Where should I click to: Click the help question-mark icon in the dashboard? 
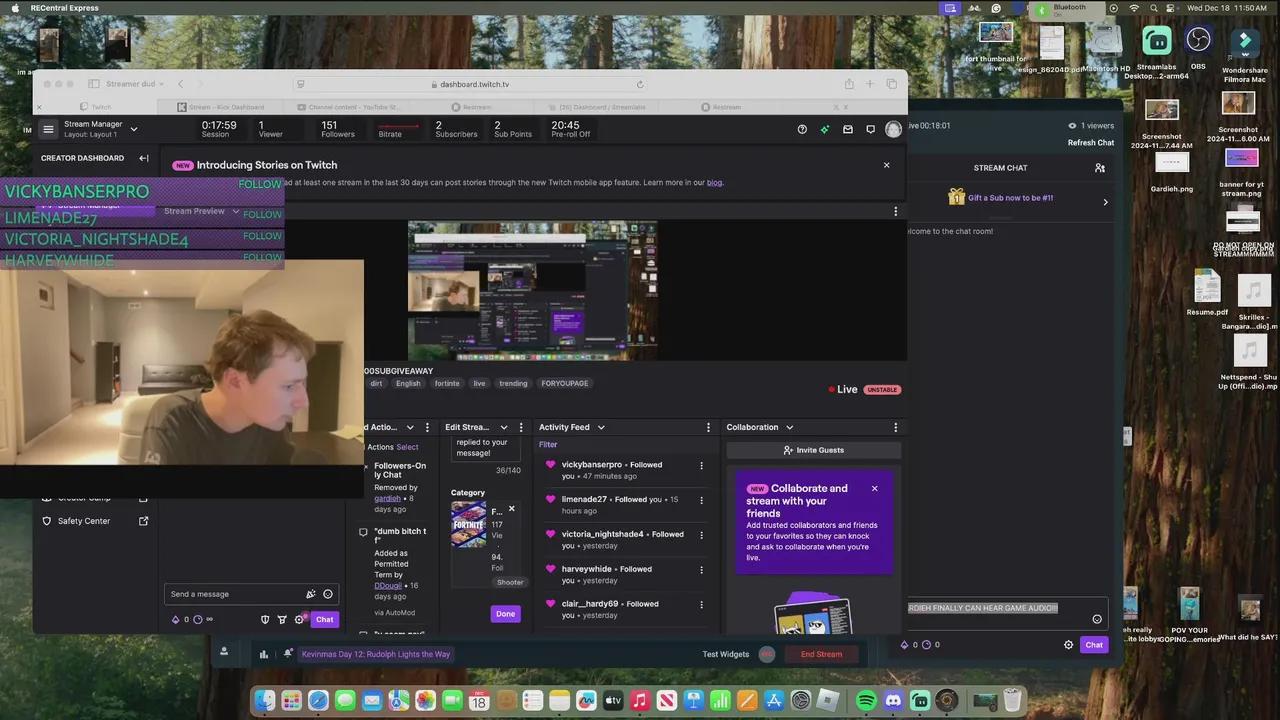(x=802, y=129)
